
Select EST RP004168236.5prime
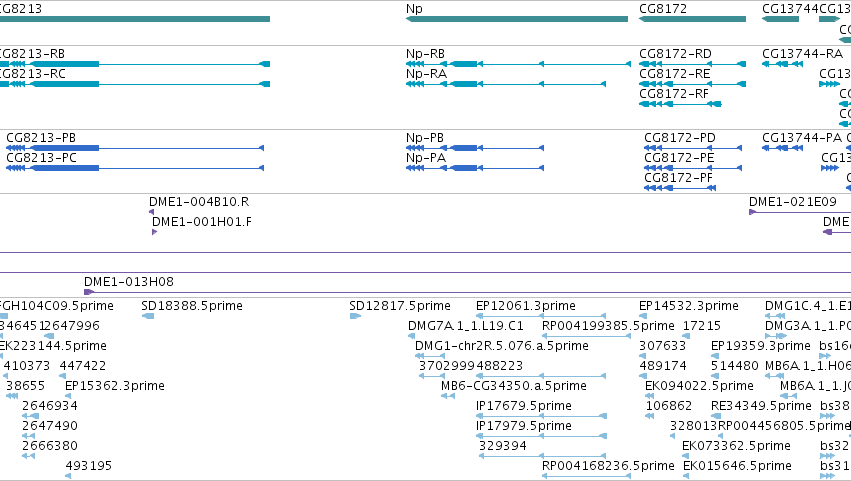click(x=586, y=476)
